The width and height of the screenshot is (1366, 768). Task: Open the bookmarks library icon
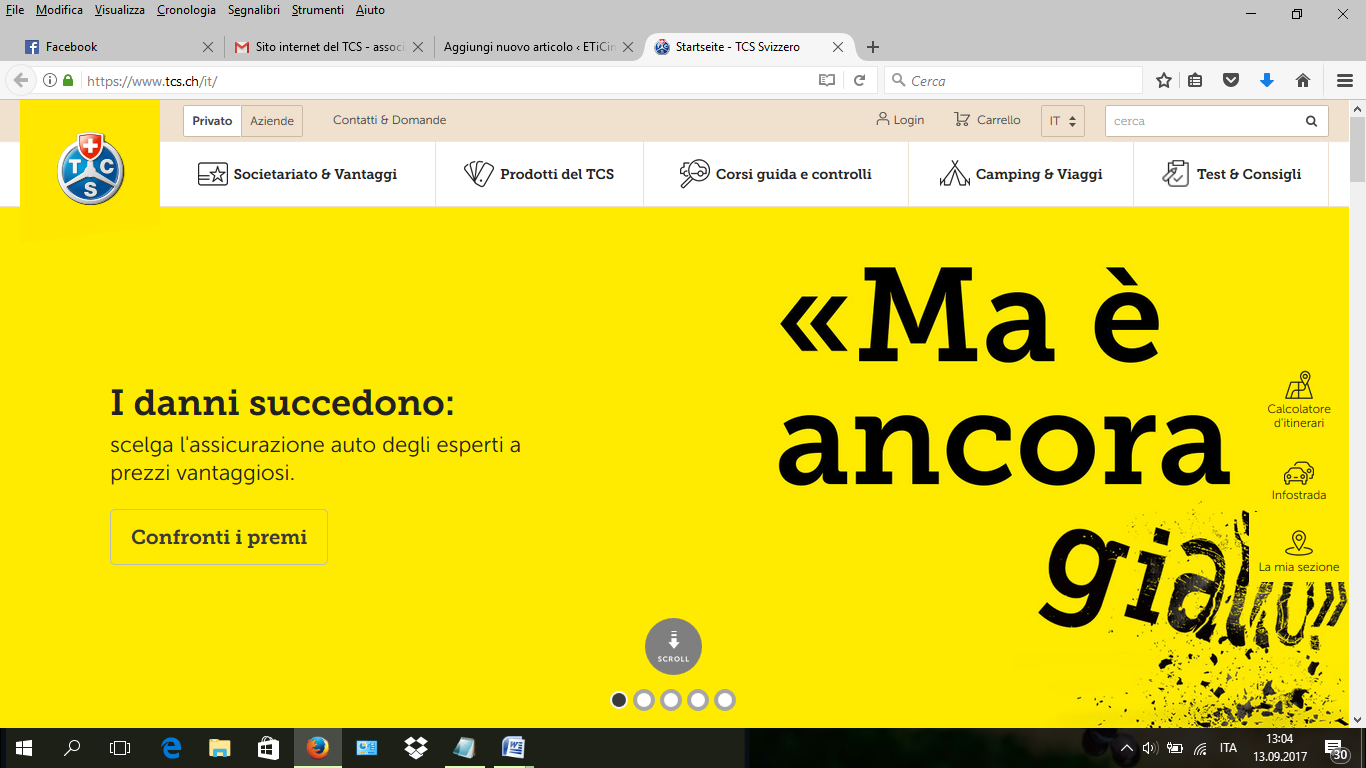coord(1195,81)
